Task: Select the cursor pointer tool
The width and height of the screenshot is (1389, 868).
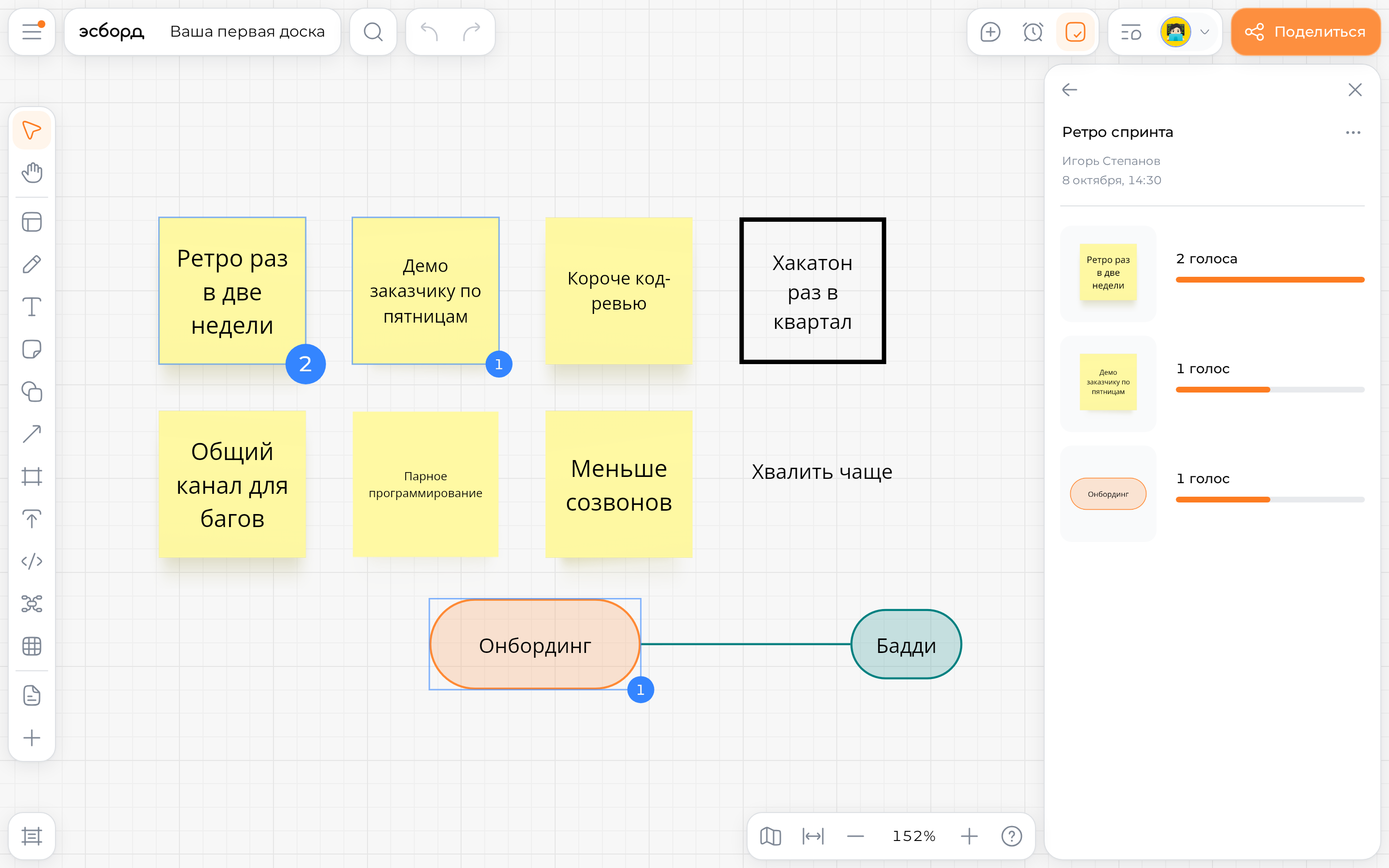Action: pyautogui.click(x=32, y=130)
